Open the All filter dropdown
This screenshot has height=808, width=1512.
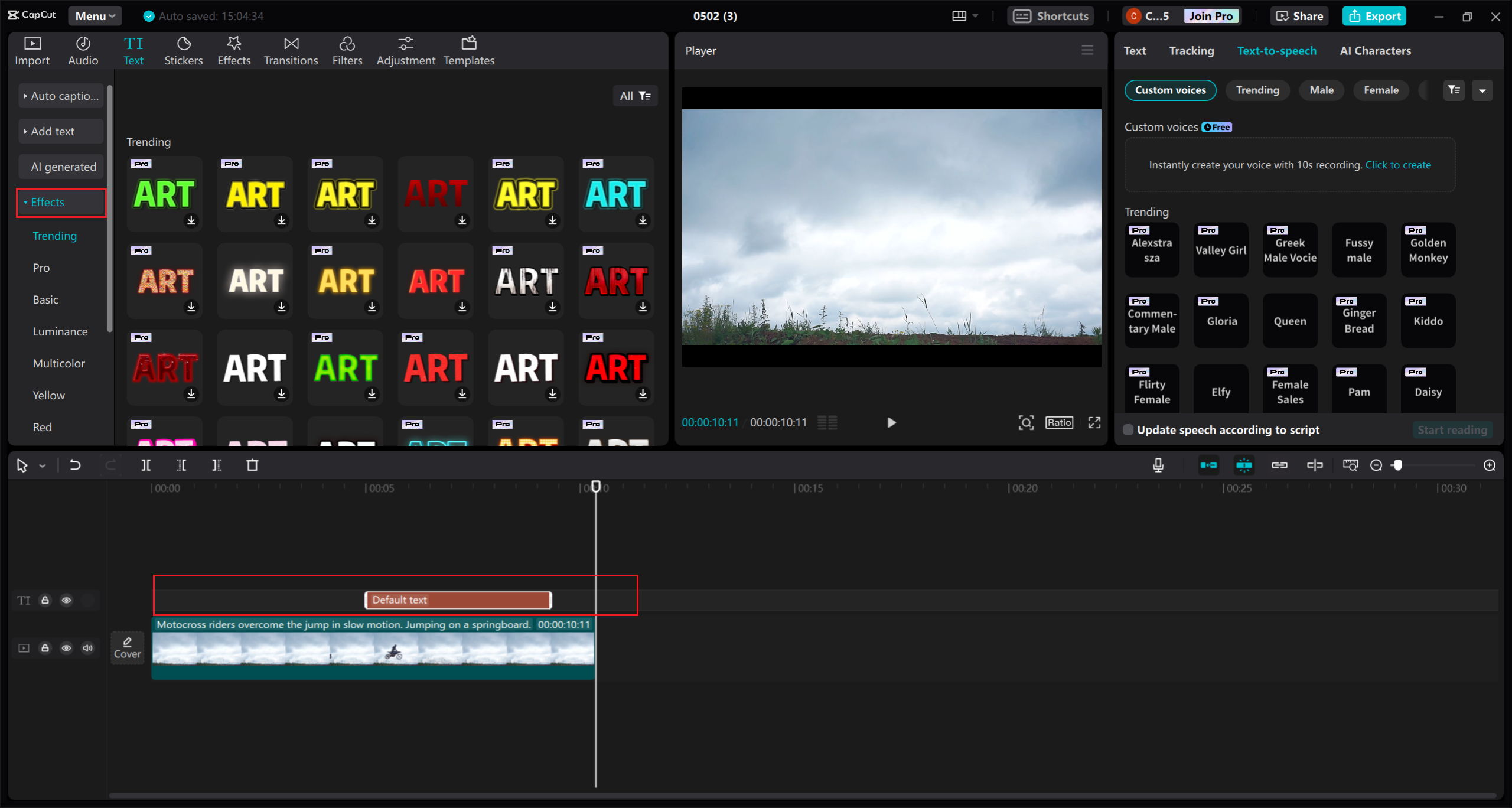click(x=635, y=96)
